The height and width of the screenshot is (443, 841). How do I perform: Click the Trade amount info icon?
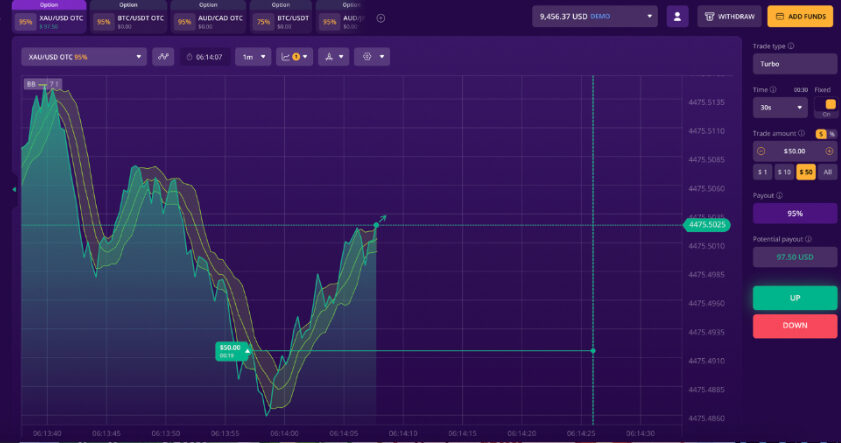pyautogui.click(x=801, y=133)
